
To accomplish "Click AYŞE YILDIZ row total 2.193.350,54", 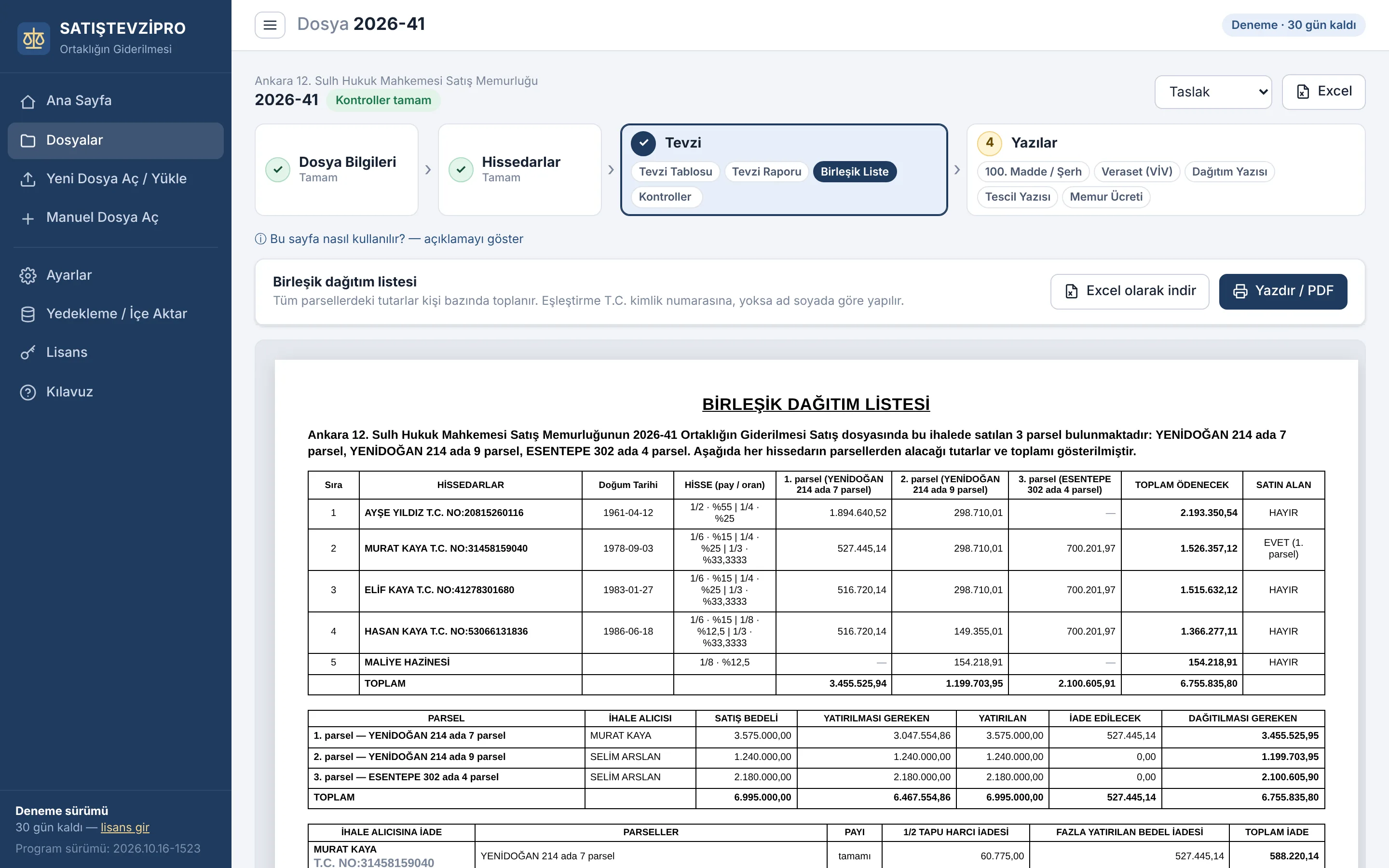I will tap(1208, 513).
